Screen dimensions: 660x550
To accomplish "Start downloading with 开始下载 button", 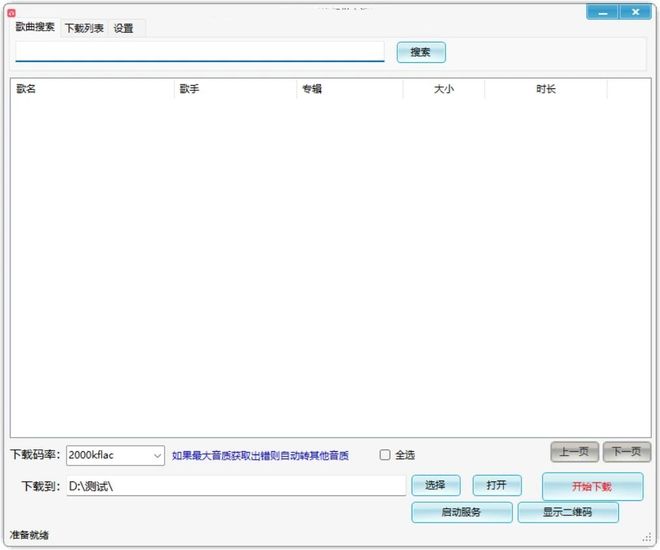I will click(593, 486).
